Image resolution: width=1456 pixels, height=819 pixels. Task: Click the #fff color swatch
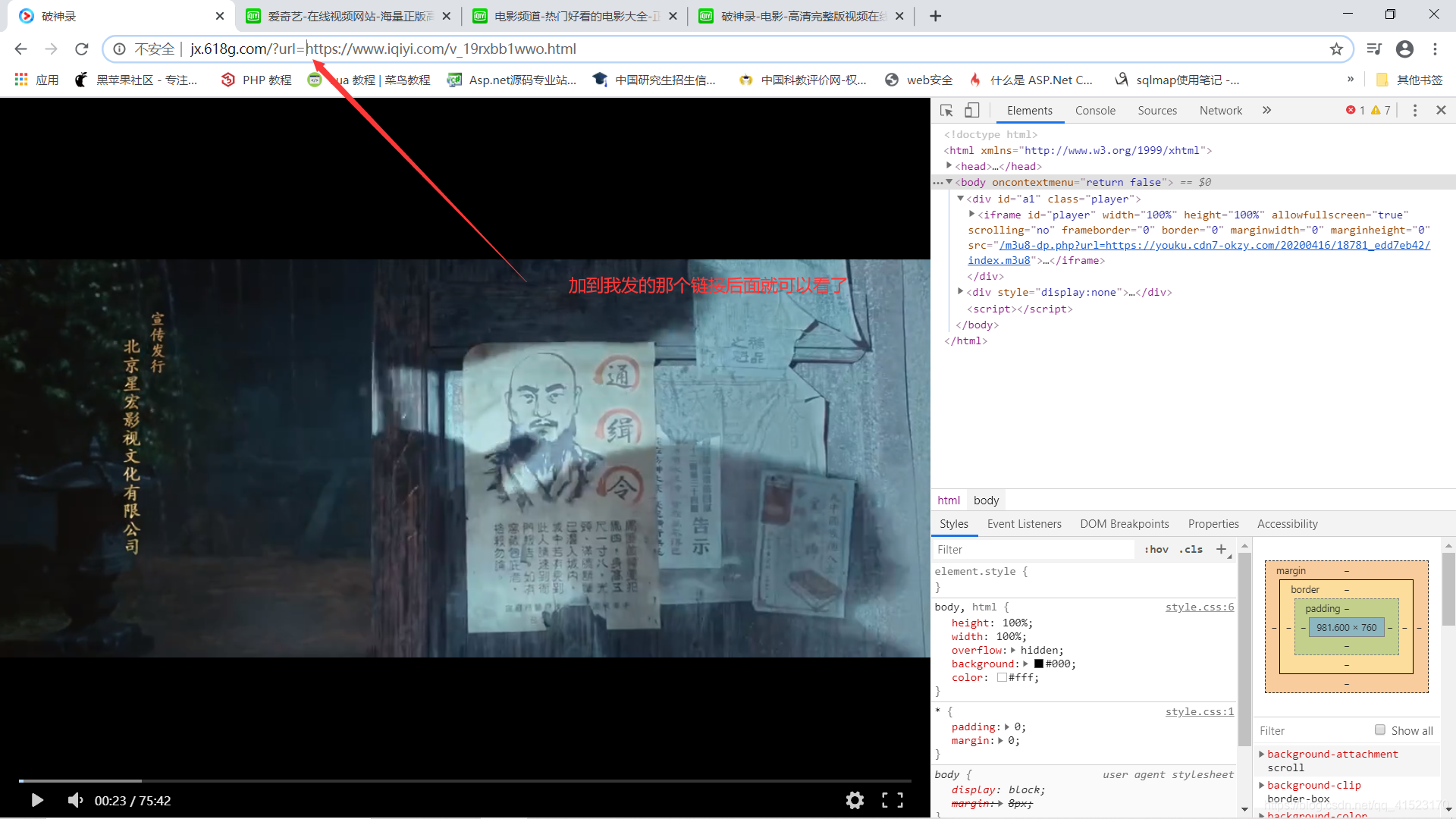pyautogui.click(x=1002, y=678)
